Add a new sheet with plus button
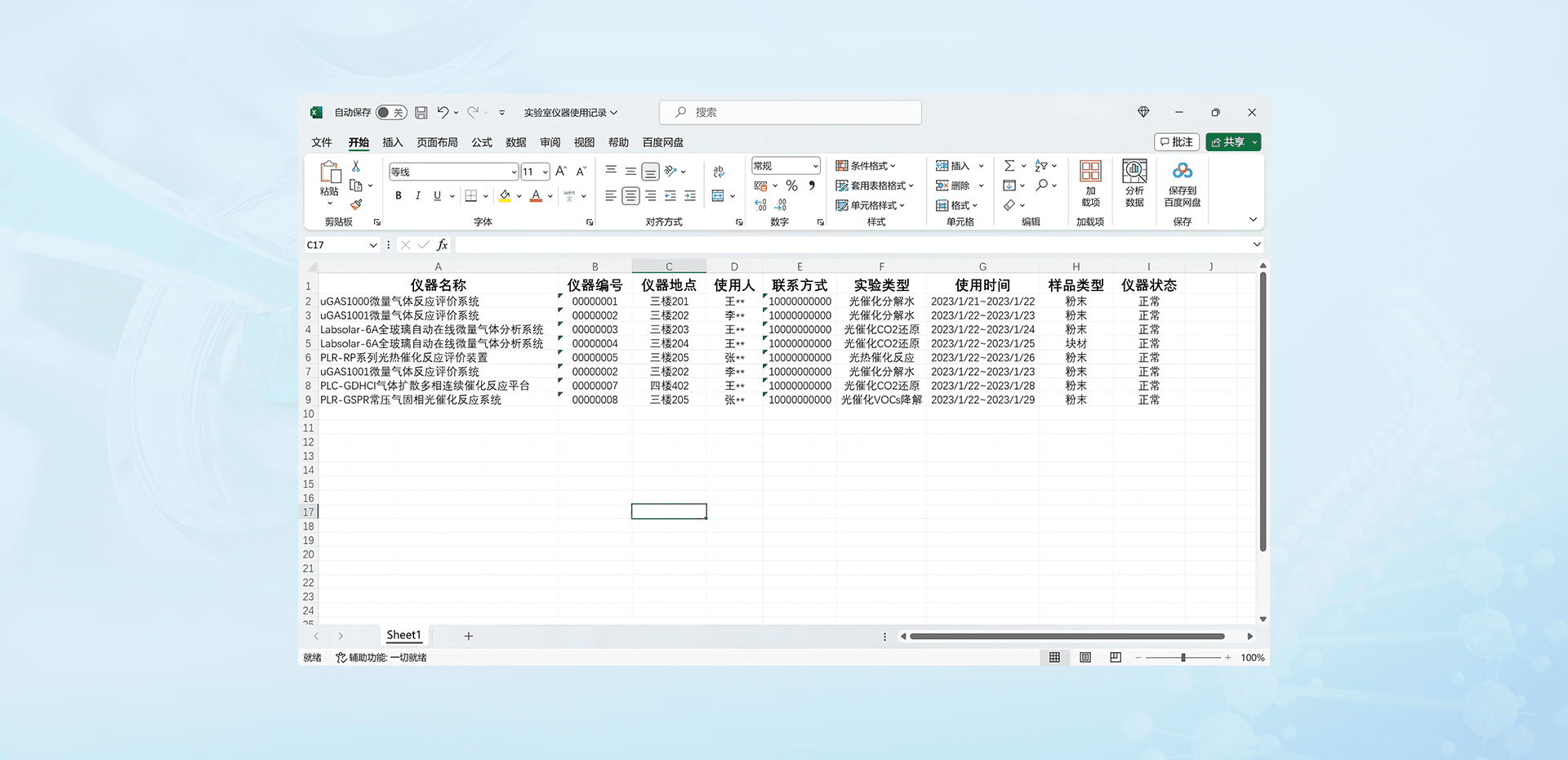The width and height of the screenshot is (1568, 760). pos(469,636)
